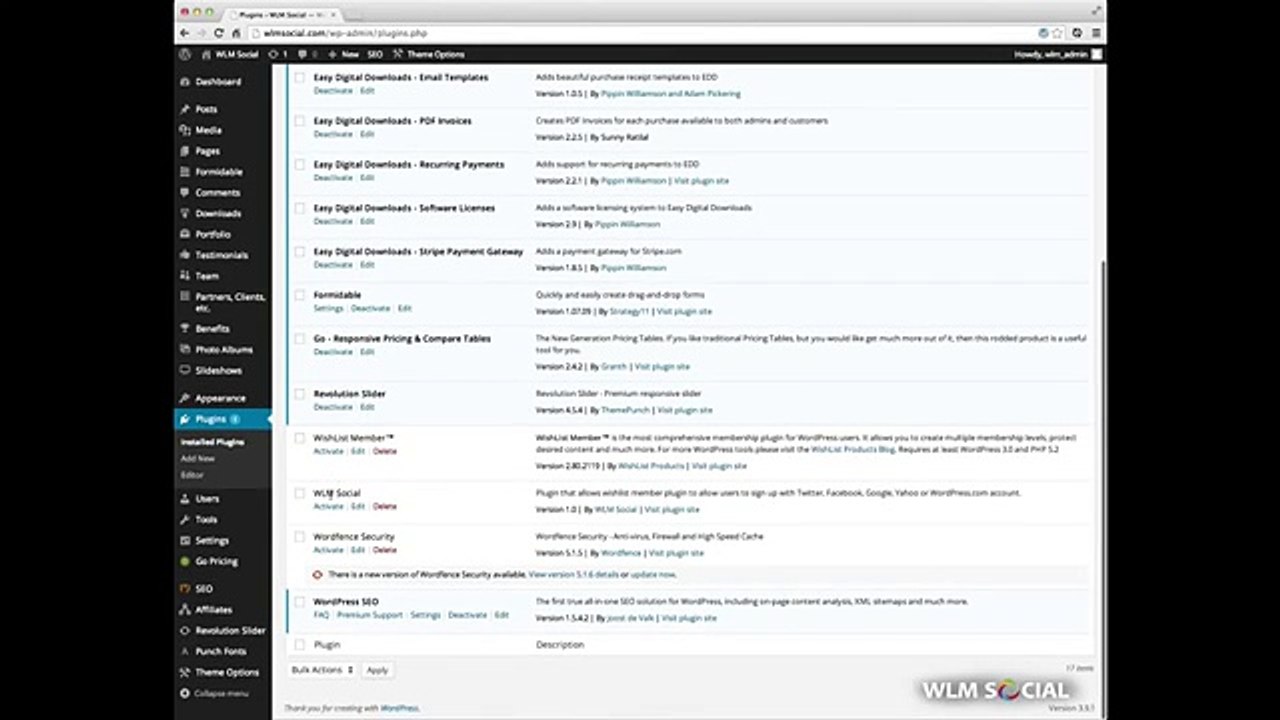
Task: Open the + New menu in admin bar
Action: point(345,54)
